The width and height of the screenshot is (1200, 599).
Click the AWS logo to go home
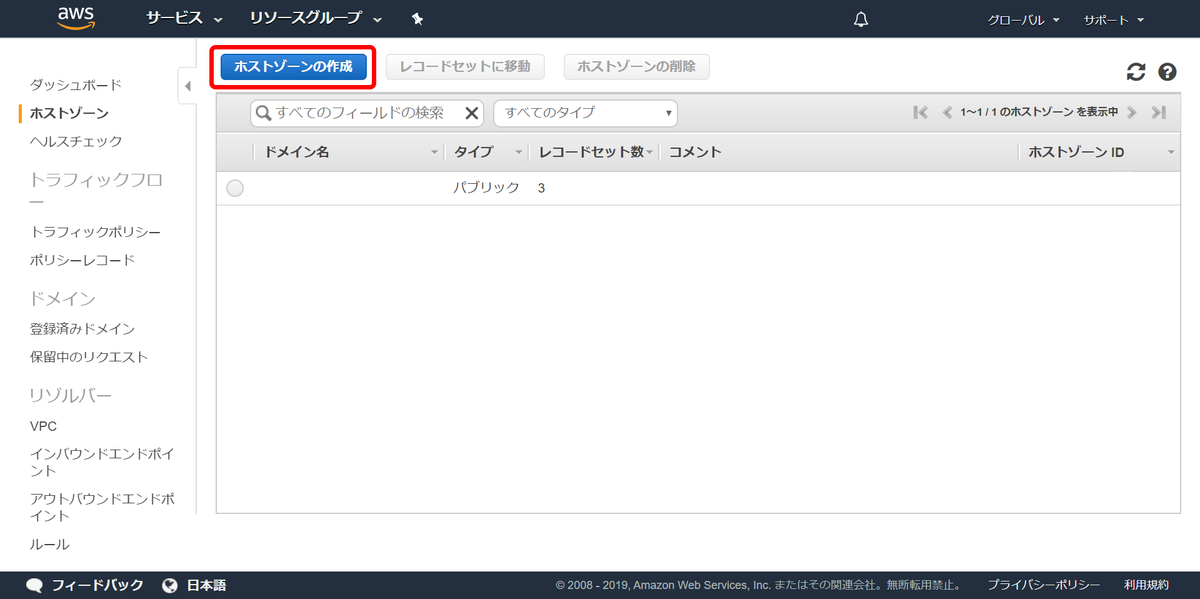click(x=78, y=17)
